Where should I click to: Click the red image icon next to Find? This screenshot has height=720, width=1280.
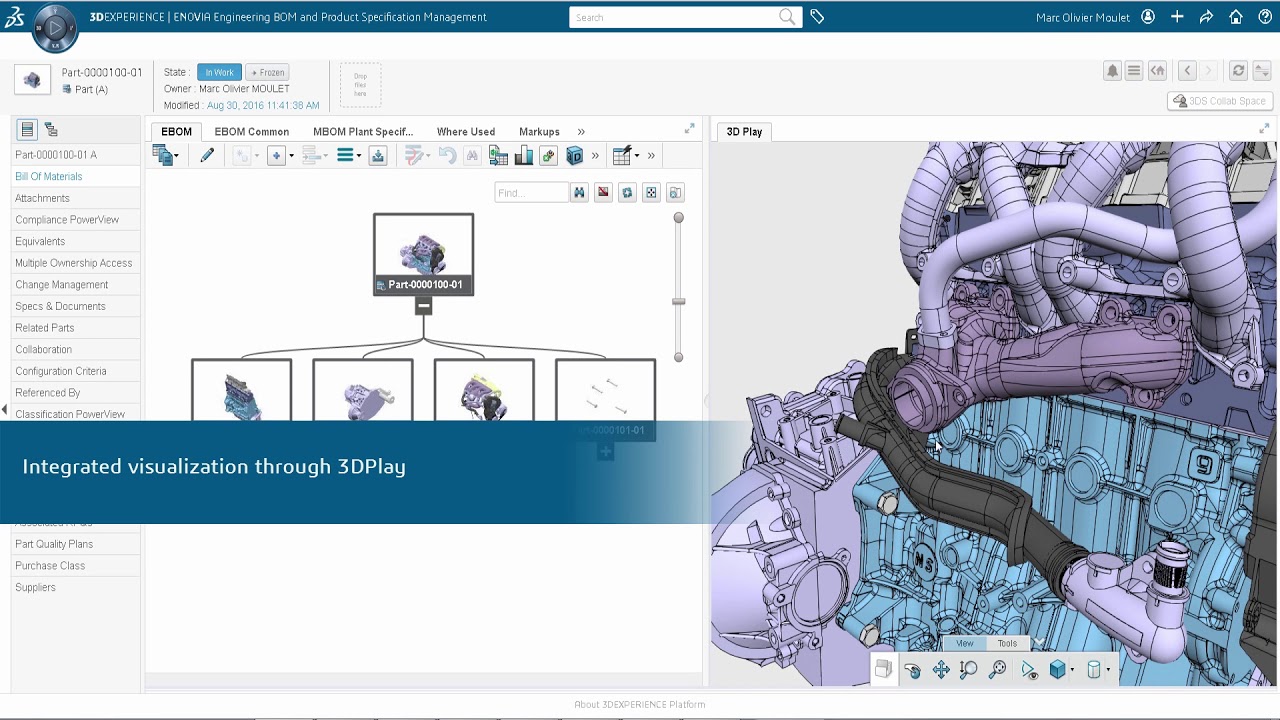pos(603,193)
